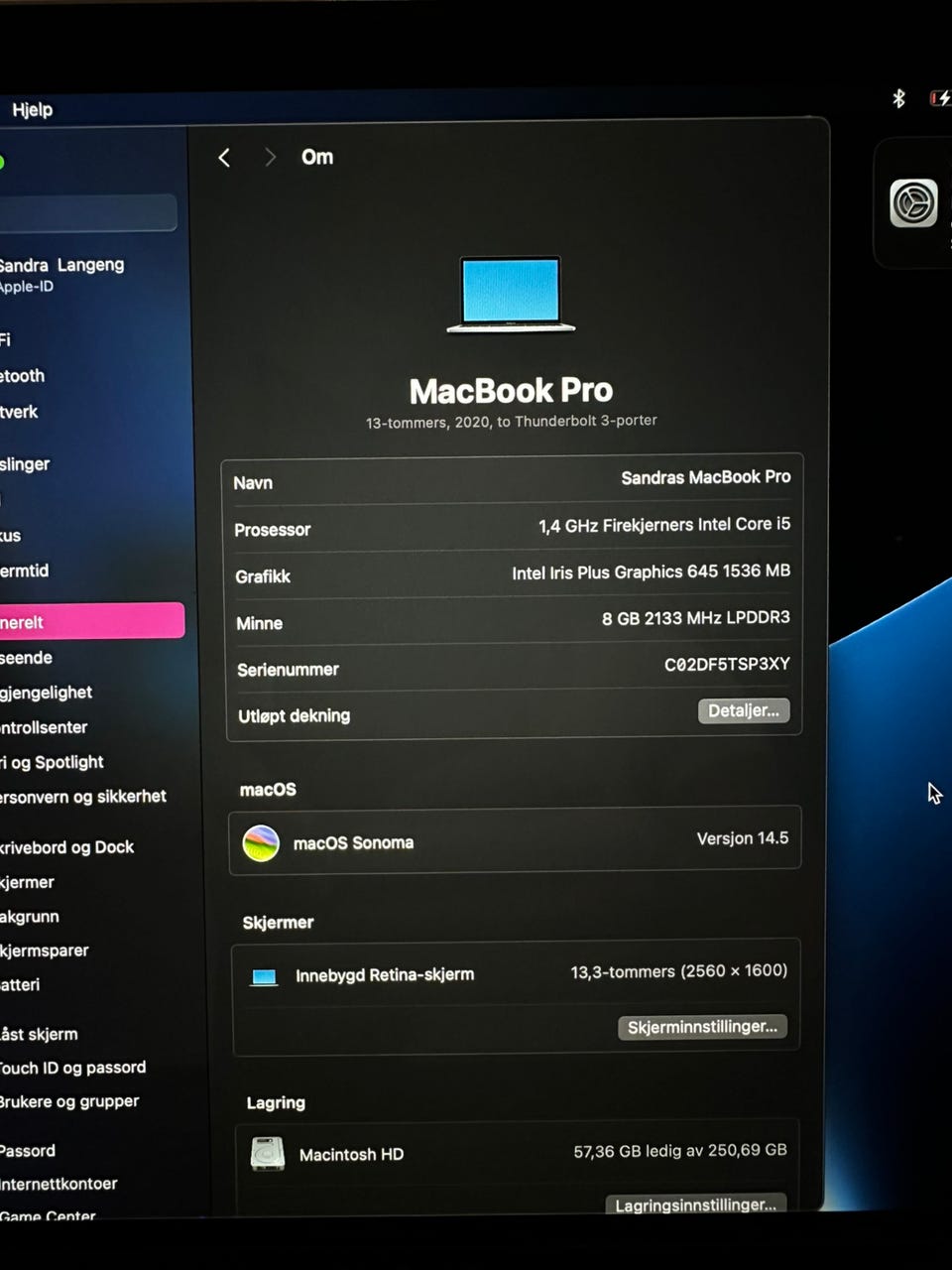Click the serial number C02DF5TSP3XY

click(727, 664)
